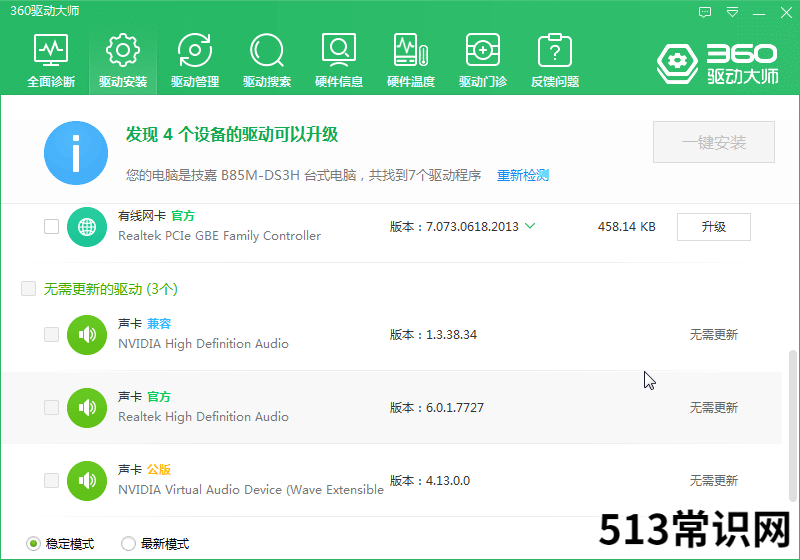Click 无需更新 for NVIDIA Virtual Audio Device
Viewport: 800px width, 560px height.
[714, 480]
